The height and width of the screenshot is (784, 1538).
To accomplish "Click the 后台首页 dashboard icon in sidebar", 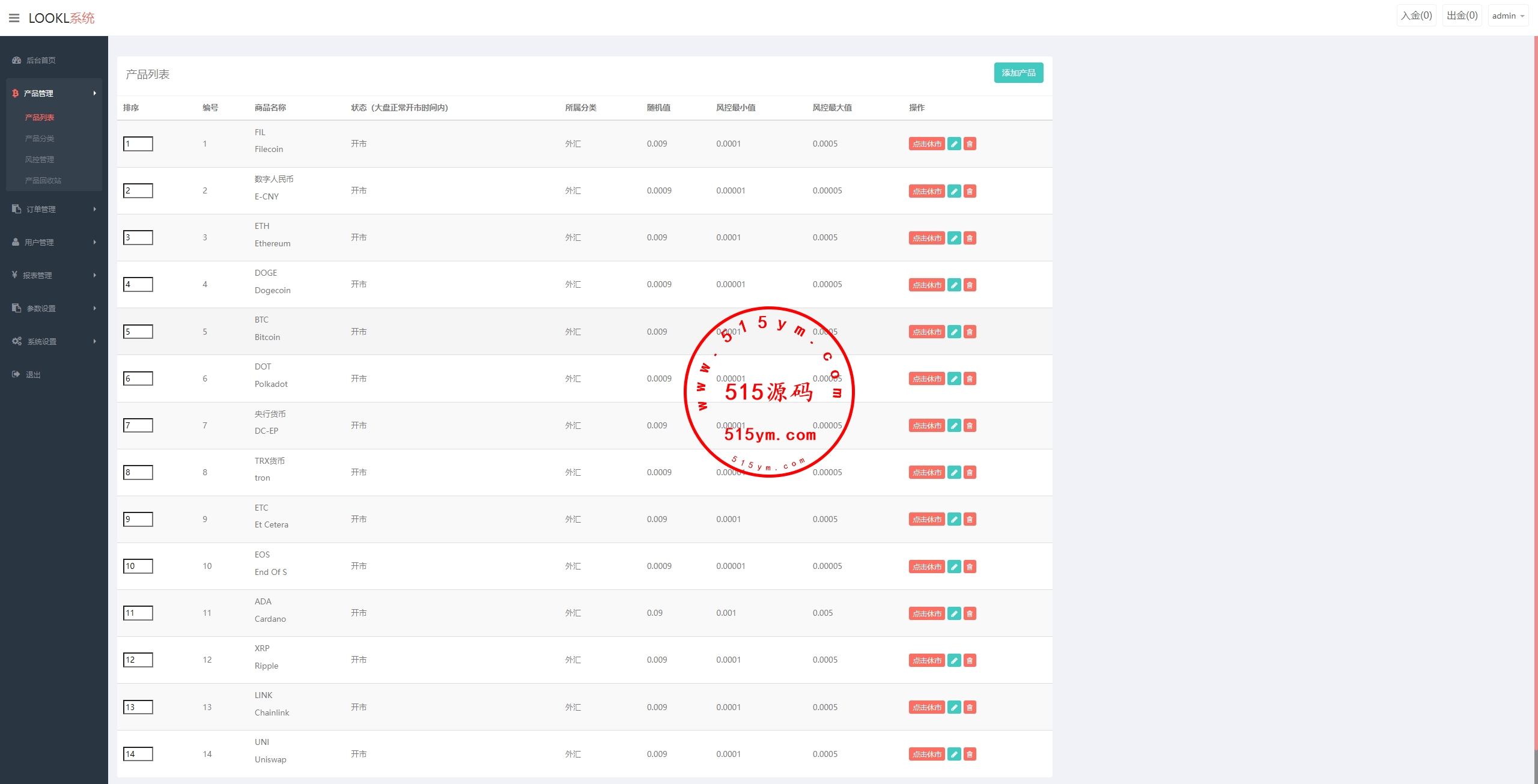I will pos(17,60).
